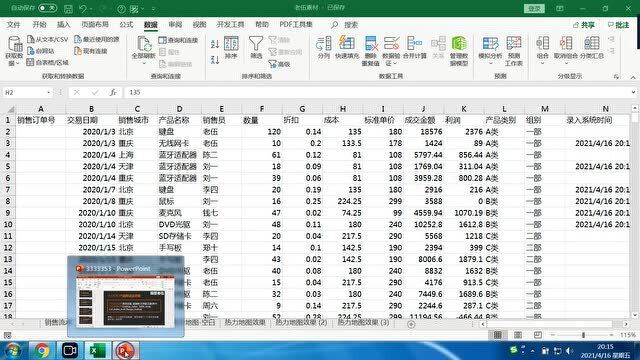Image resolution: width=640 pixels, height=360 pixels.
Task: Click the formula bar showing 135
Action: [378, 93]
